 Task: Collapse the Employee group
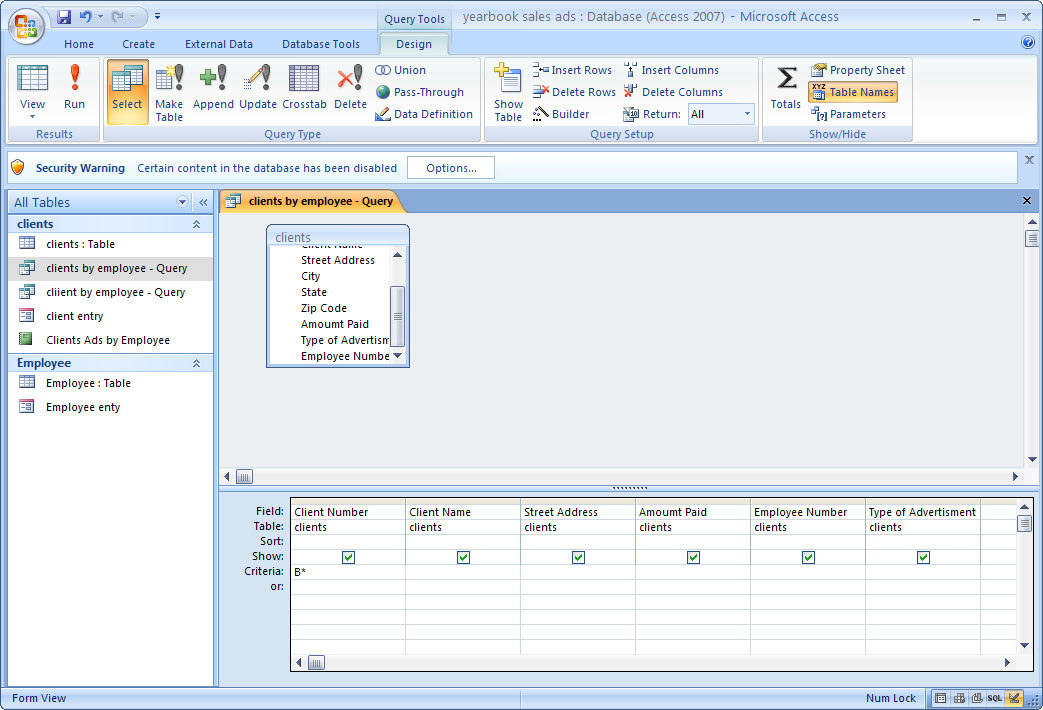point(196,363)
